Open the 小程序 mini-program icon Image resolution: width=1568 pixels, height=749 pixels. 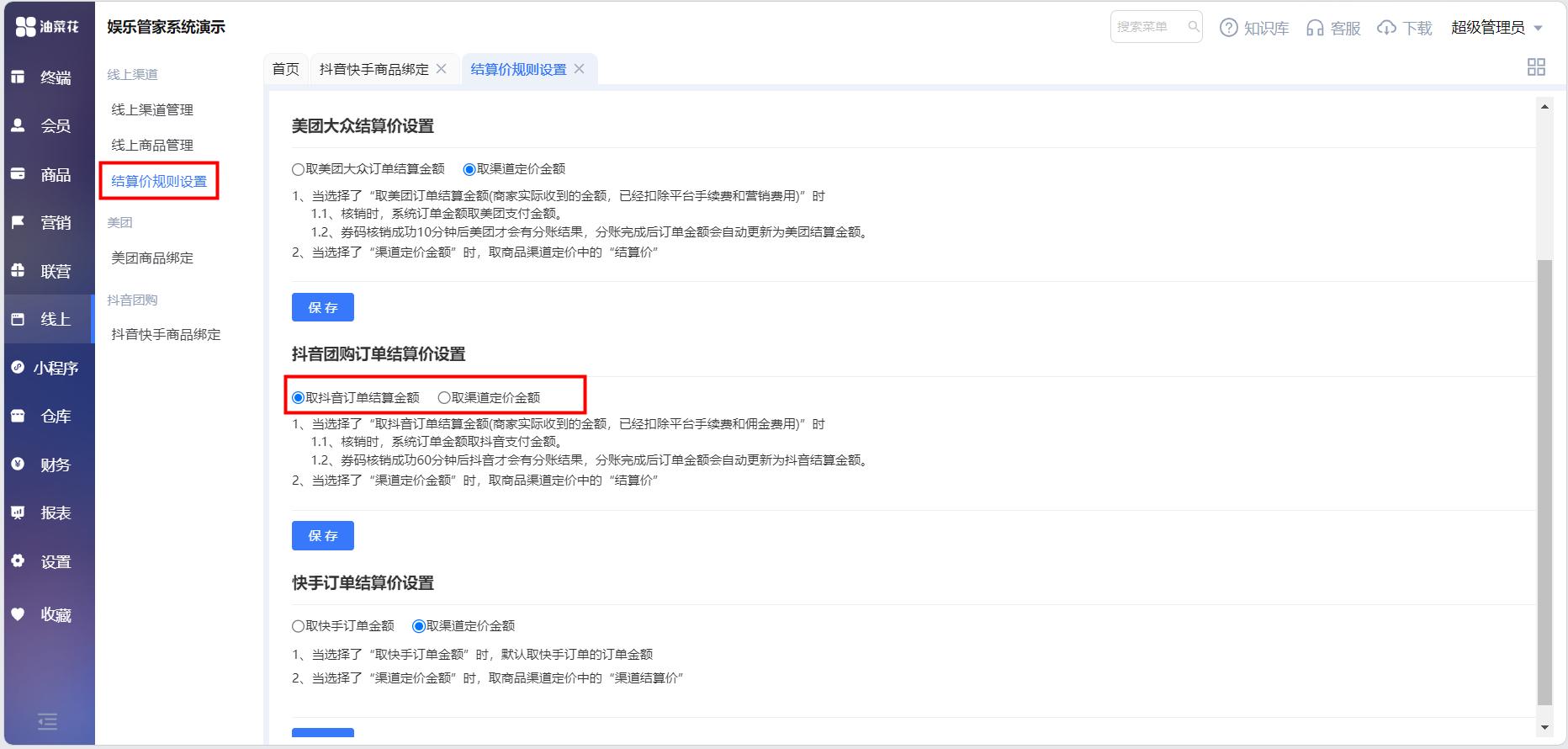pos(18,368)
